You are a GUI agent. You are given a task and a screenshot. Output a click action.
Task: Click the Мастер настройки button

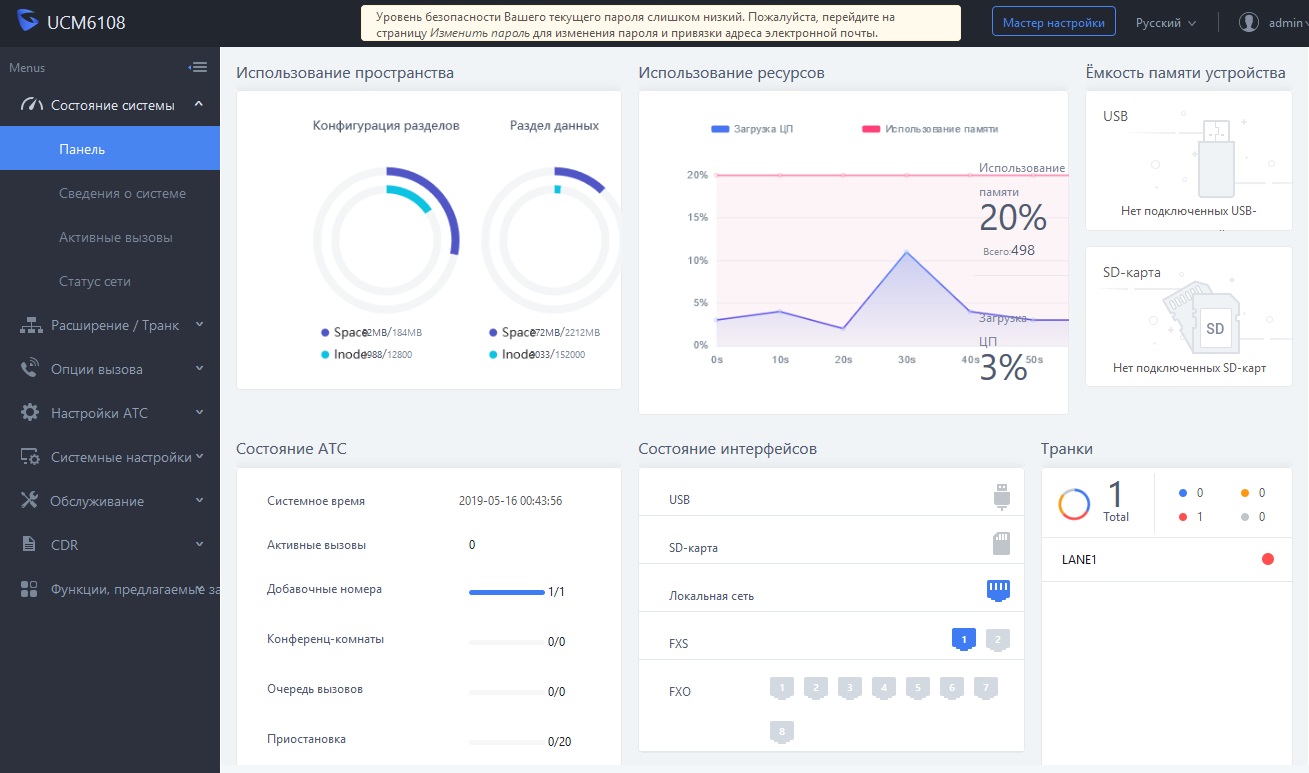tap(1054, 22)
